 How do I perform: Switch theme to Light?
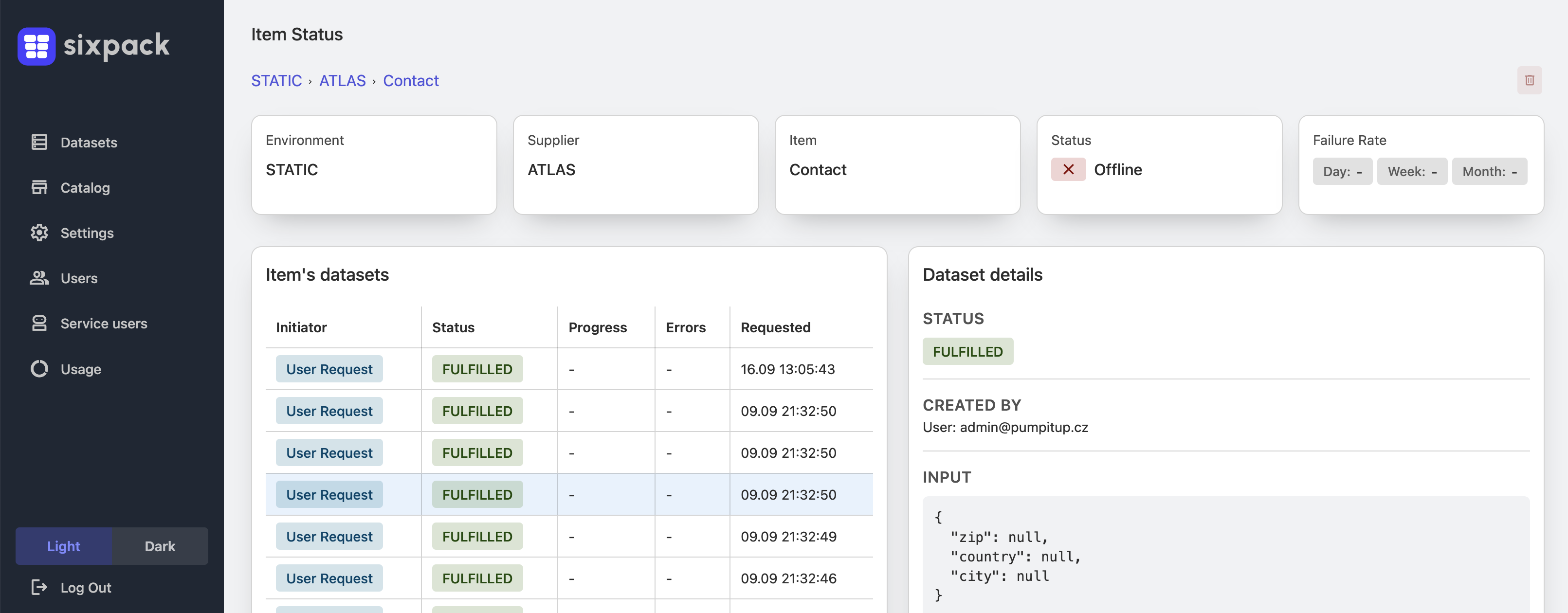point(63,546)
